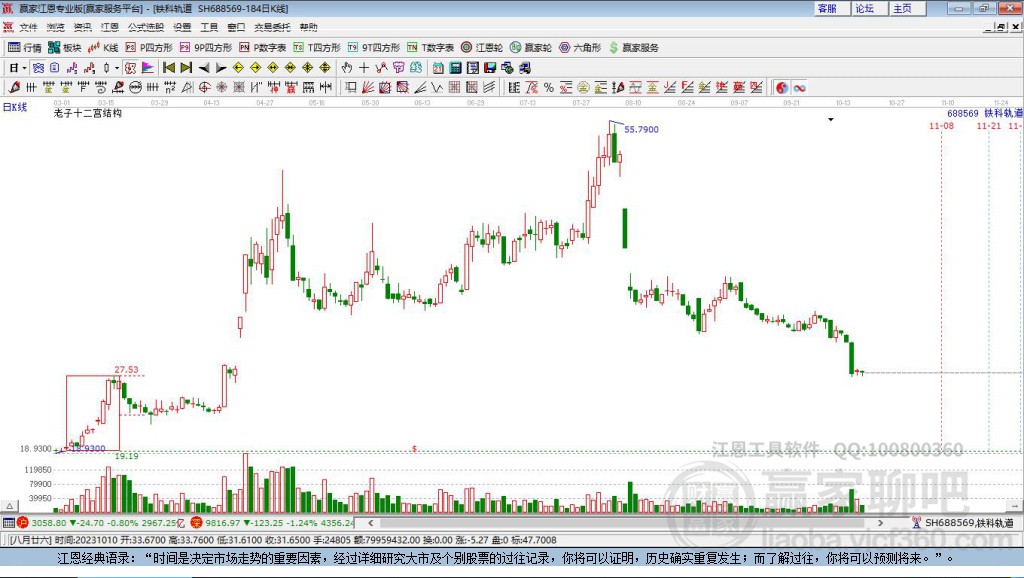Viewport: 1024px width, 578px height.
Task: Select the triangle ruler angle tool
Action: (187, 88)
